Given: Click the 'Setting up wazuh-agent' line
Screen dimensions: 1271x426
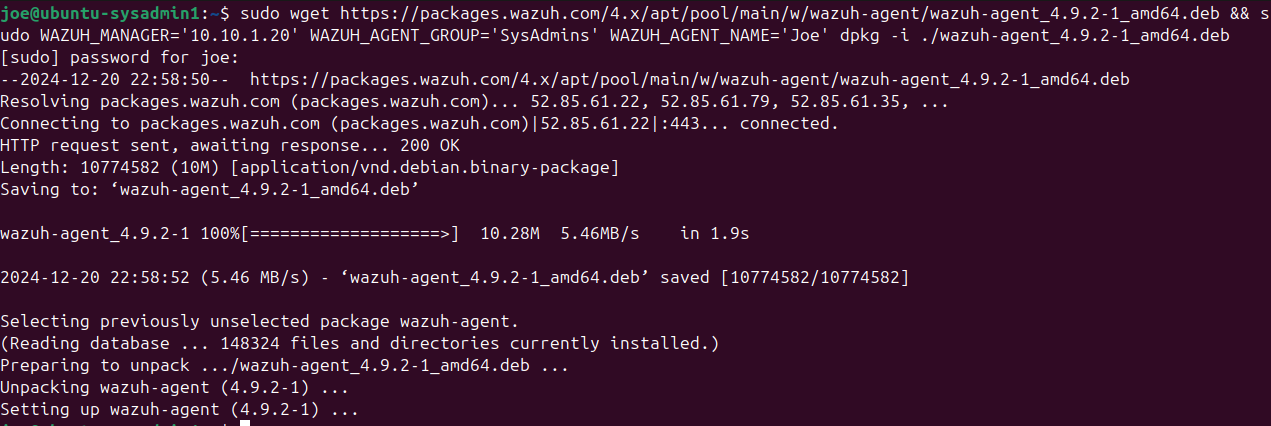Looking at the screenshot, I should [x=178, y=409].
